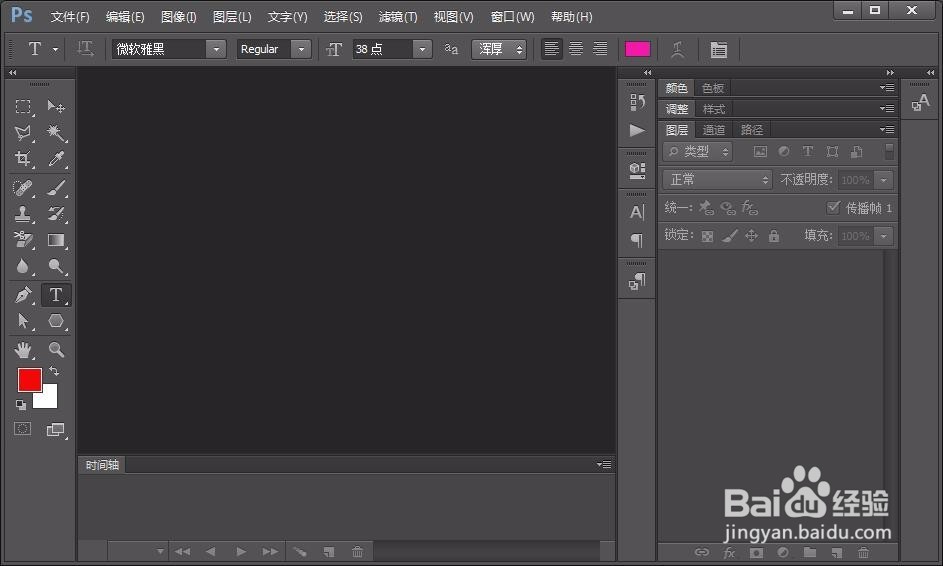This screenshot has height=566, width=943.
Task: Select the Gradient tool
Action: (x=56, y=240)
